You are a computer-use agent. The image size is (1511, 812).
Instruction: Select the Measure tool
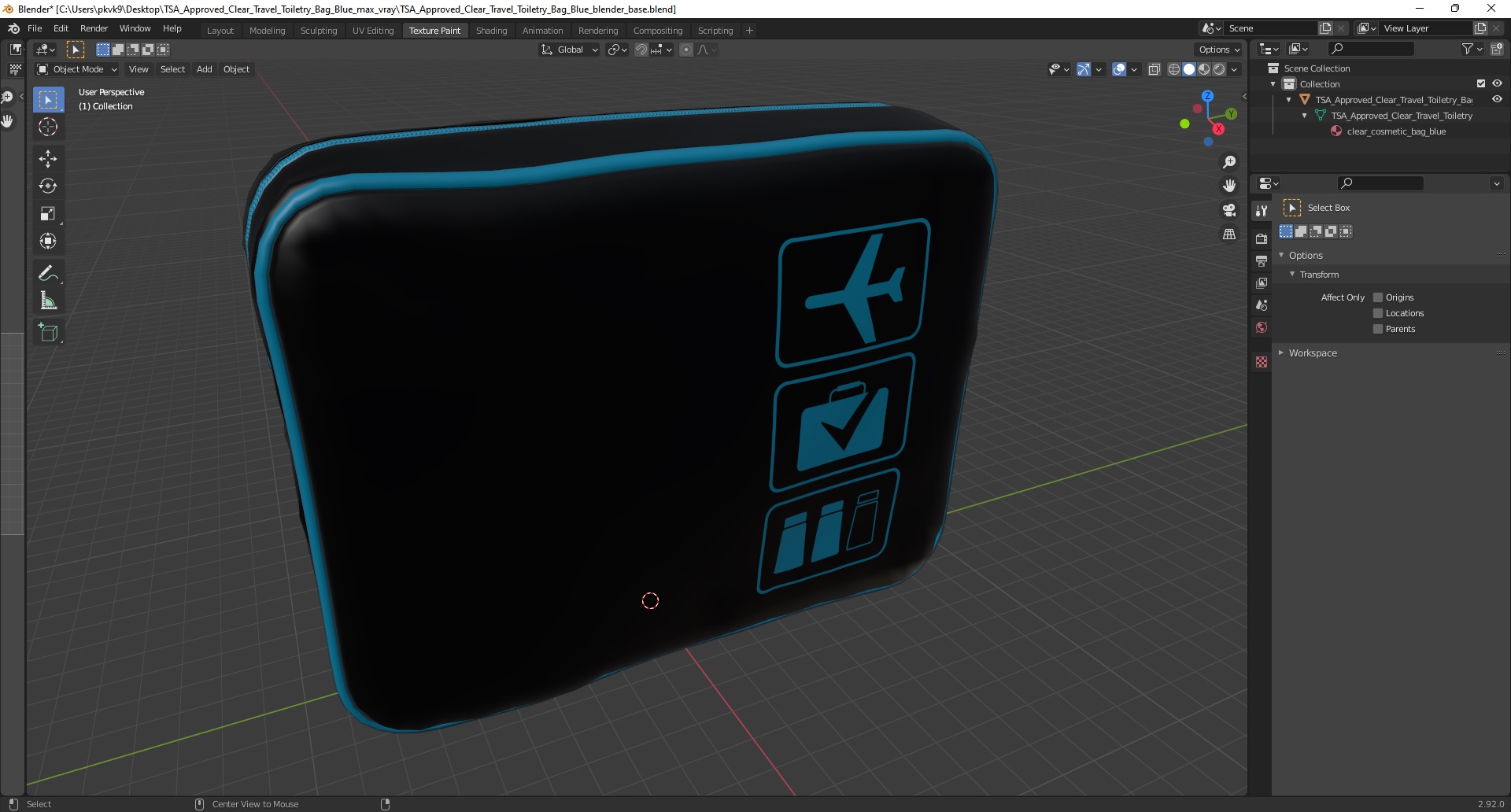(48, 301)
